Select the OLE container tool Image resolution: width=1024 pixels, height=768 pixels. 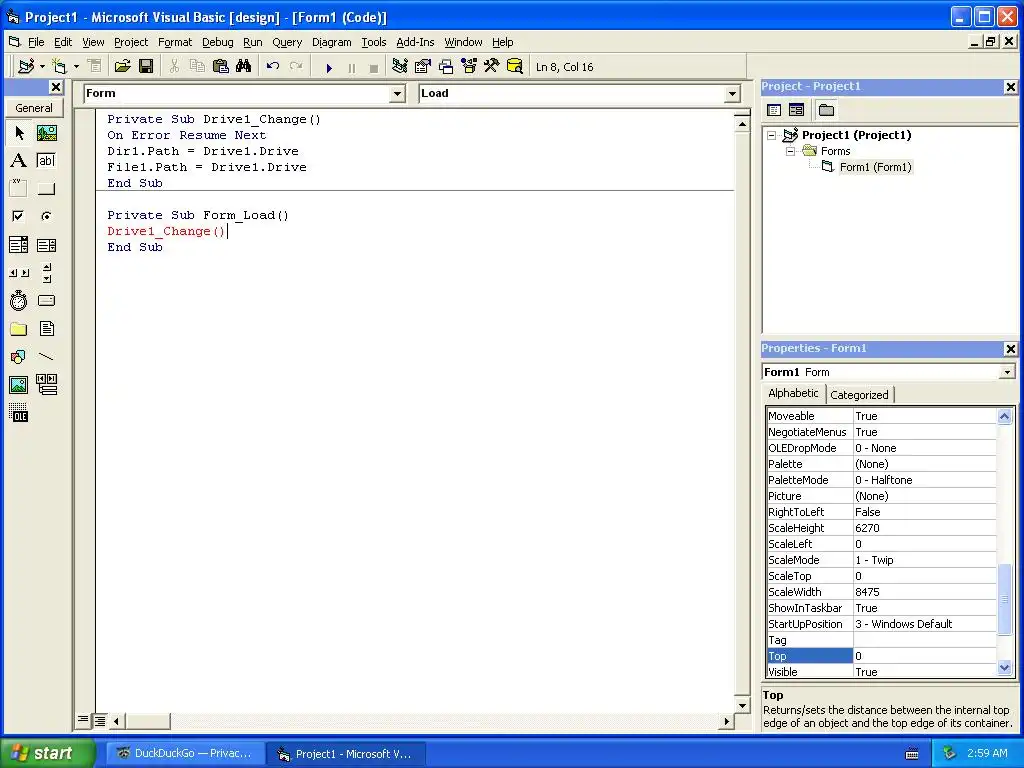tap(18, 413)
